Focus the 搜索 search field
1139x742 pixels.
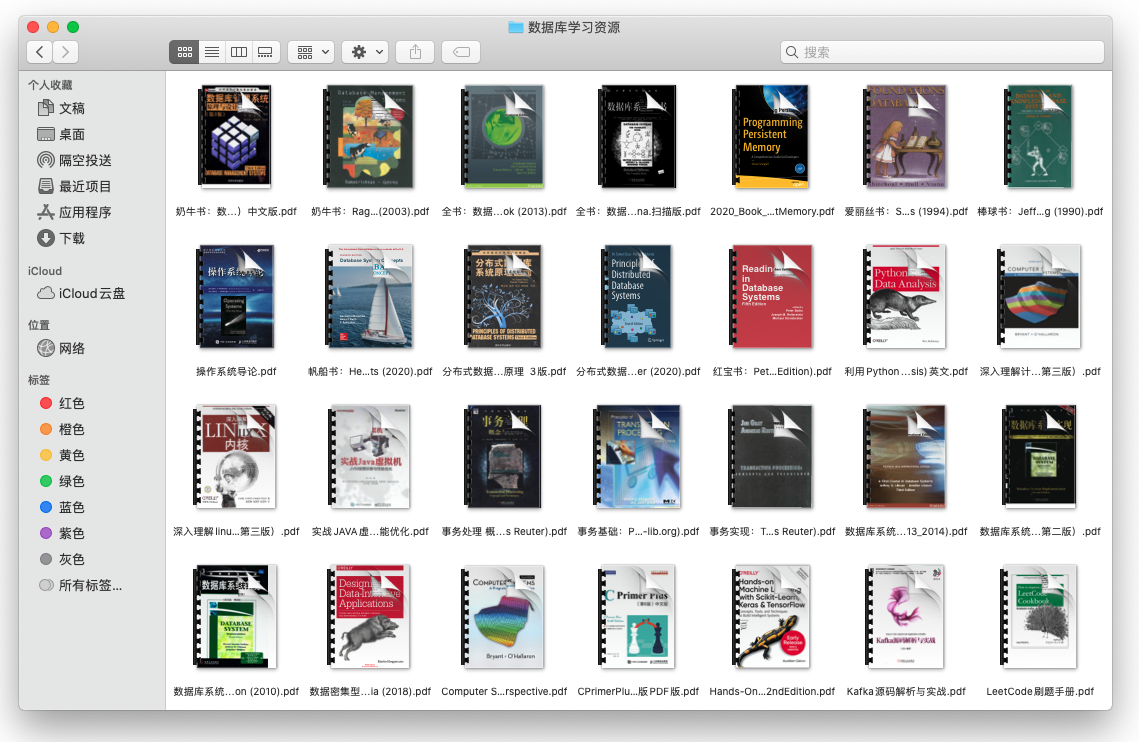(x=942, y=52)
